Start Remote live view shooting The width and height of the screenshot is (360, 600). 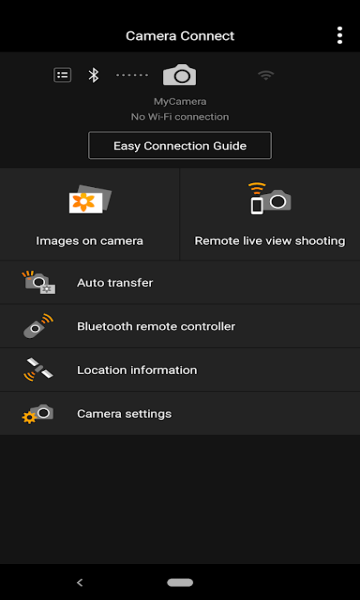(x=270, y=214)
